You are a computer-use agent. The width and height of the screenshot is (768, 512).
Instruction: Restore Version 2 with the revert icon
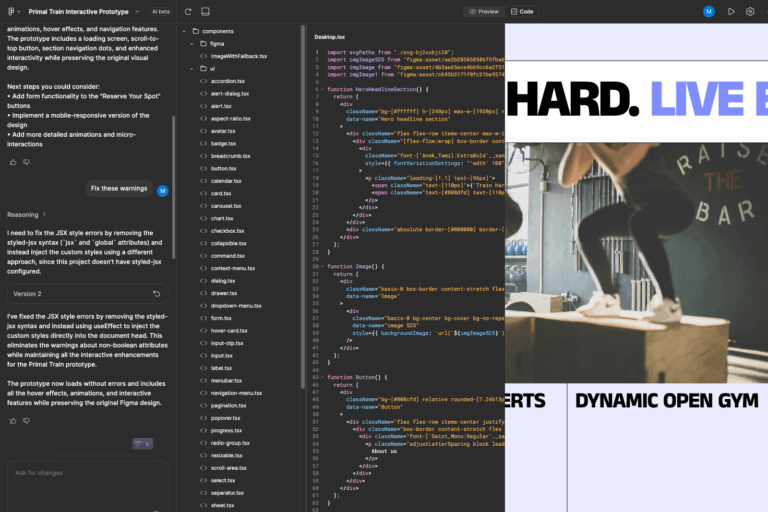(x=157, y=294)
